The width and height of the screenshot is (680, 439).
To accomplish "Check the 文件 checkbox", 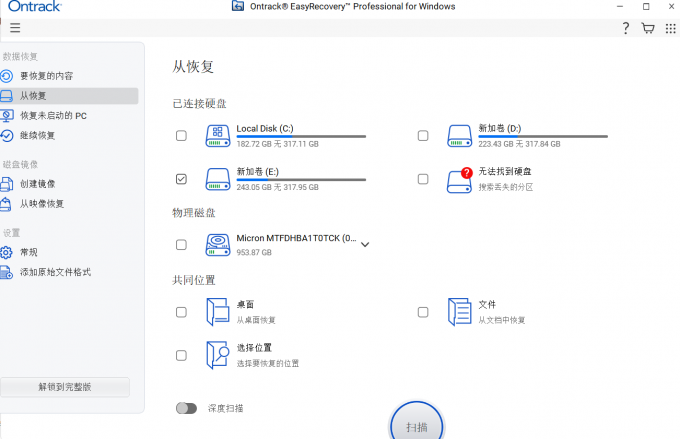I will coord(423,312).
